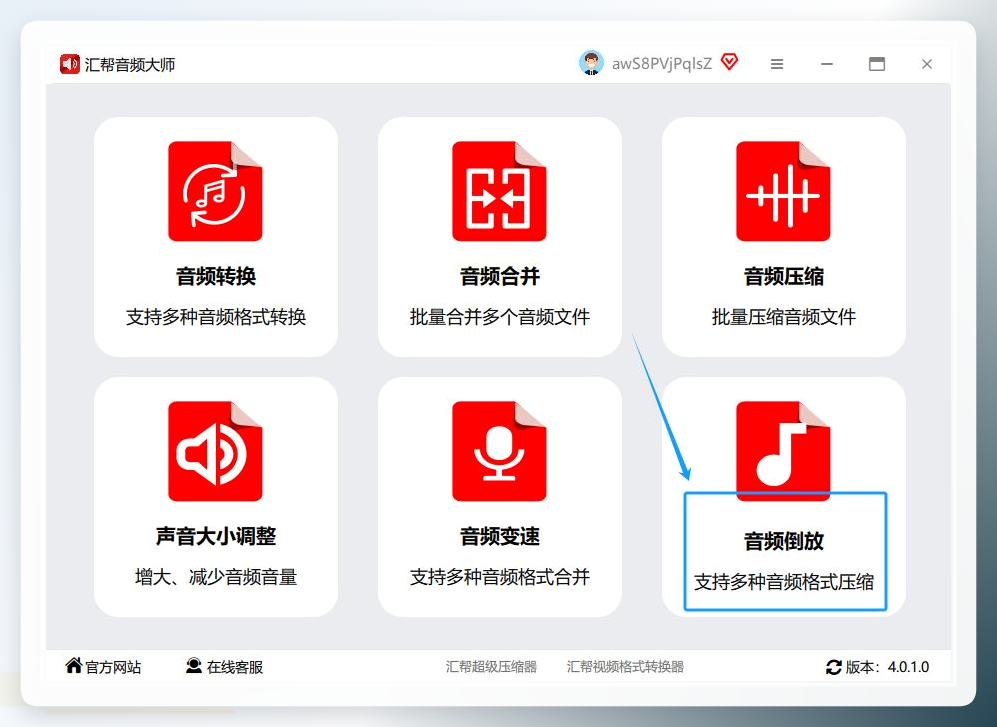Open the hamburger menu
Image resolution: width=997 pixels, height=727 pixels.
point(776,64)
